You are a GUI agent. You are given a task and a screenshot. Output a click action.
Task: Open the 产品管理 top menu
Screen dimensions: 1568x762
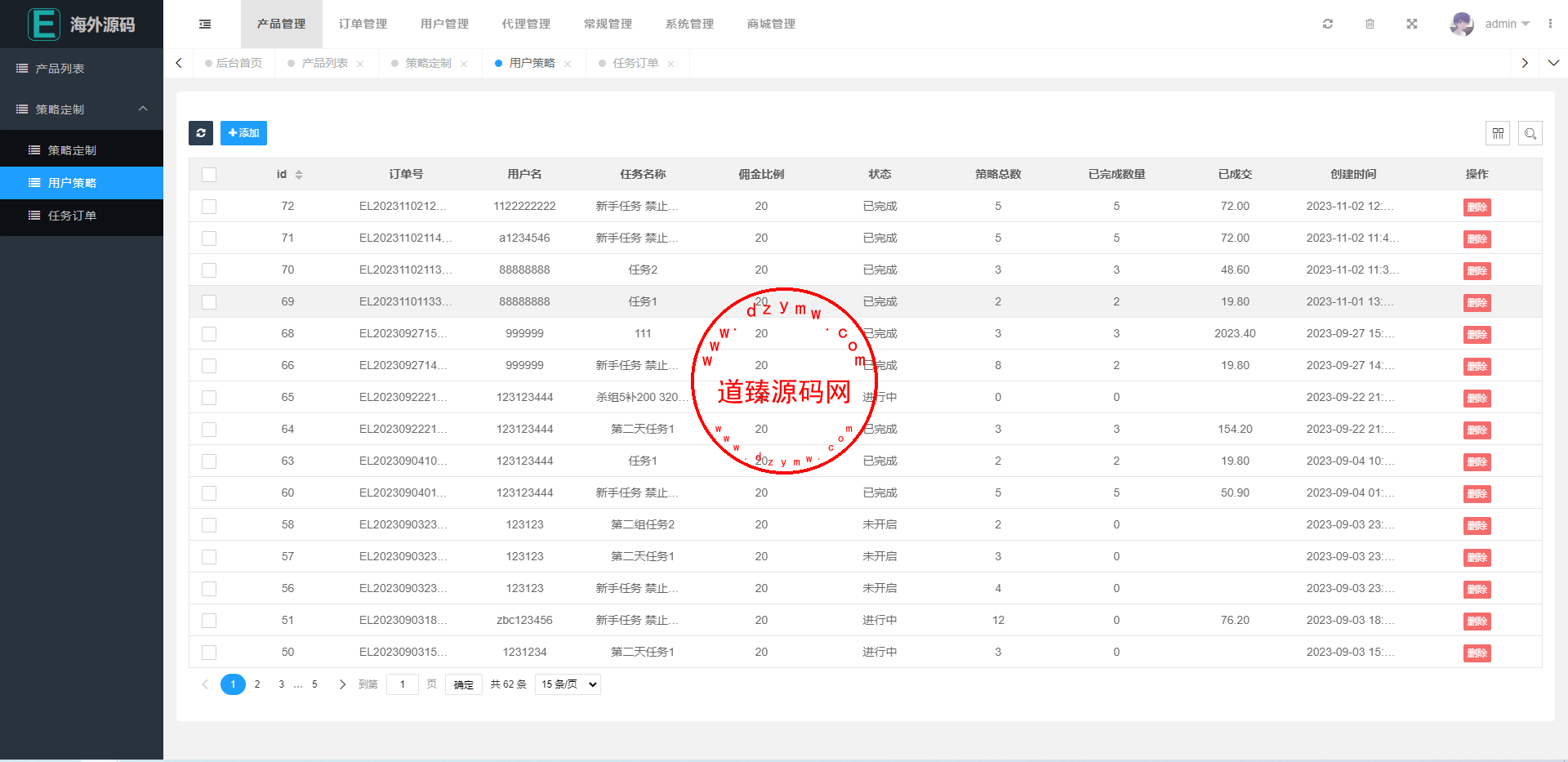click(x=281, y=24)
